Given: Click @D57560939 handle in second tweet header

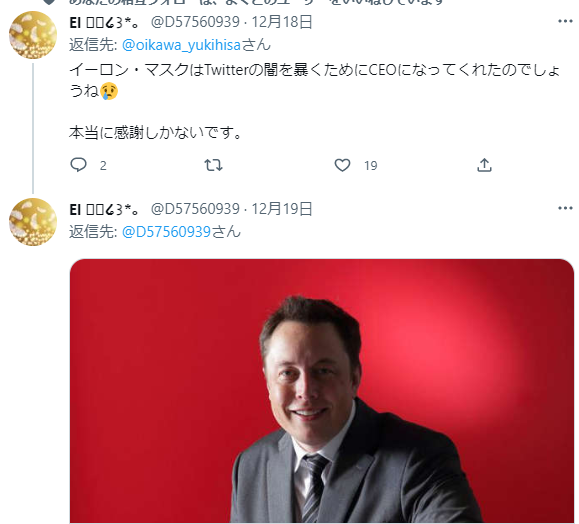Looking at the screenshot, I should [x=195, y=209].
